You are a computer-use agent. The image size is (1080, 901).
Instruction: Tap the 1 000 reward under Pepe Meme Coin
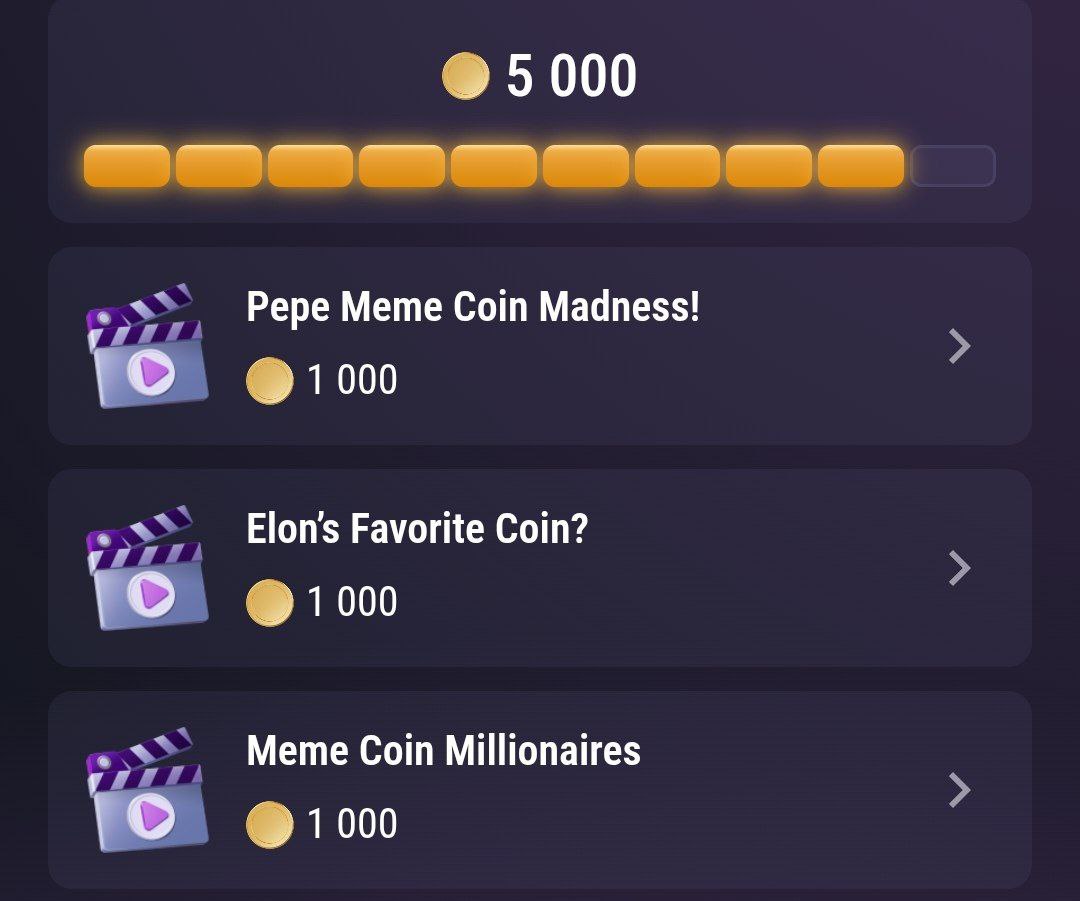[352, 380]
